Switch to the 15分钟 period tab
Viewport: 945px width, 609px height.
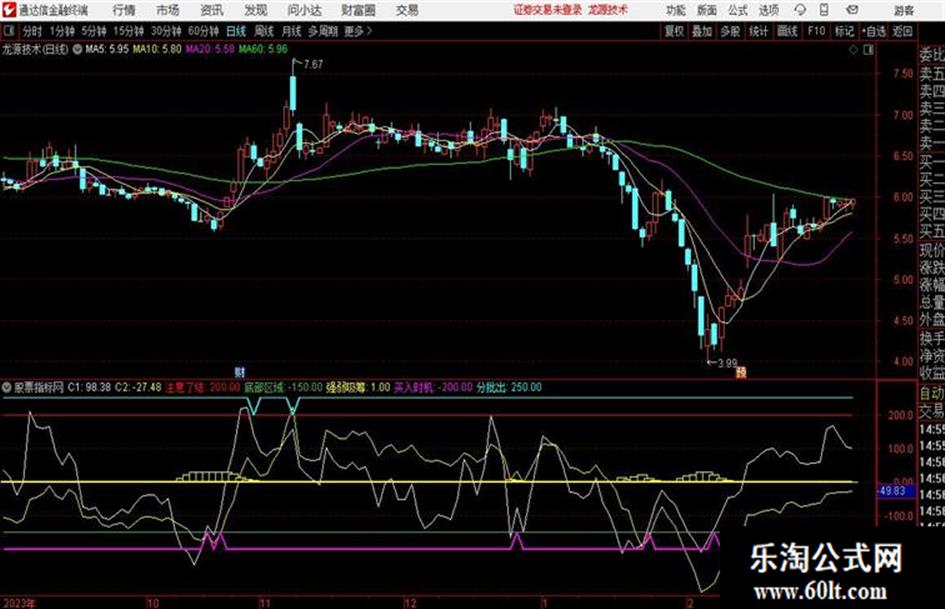tap(128, 31)
